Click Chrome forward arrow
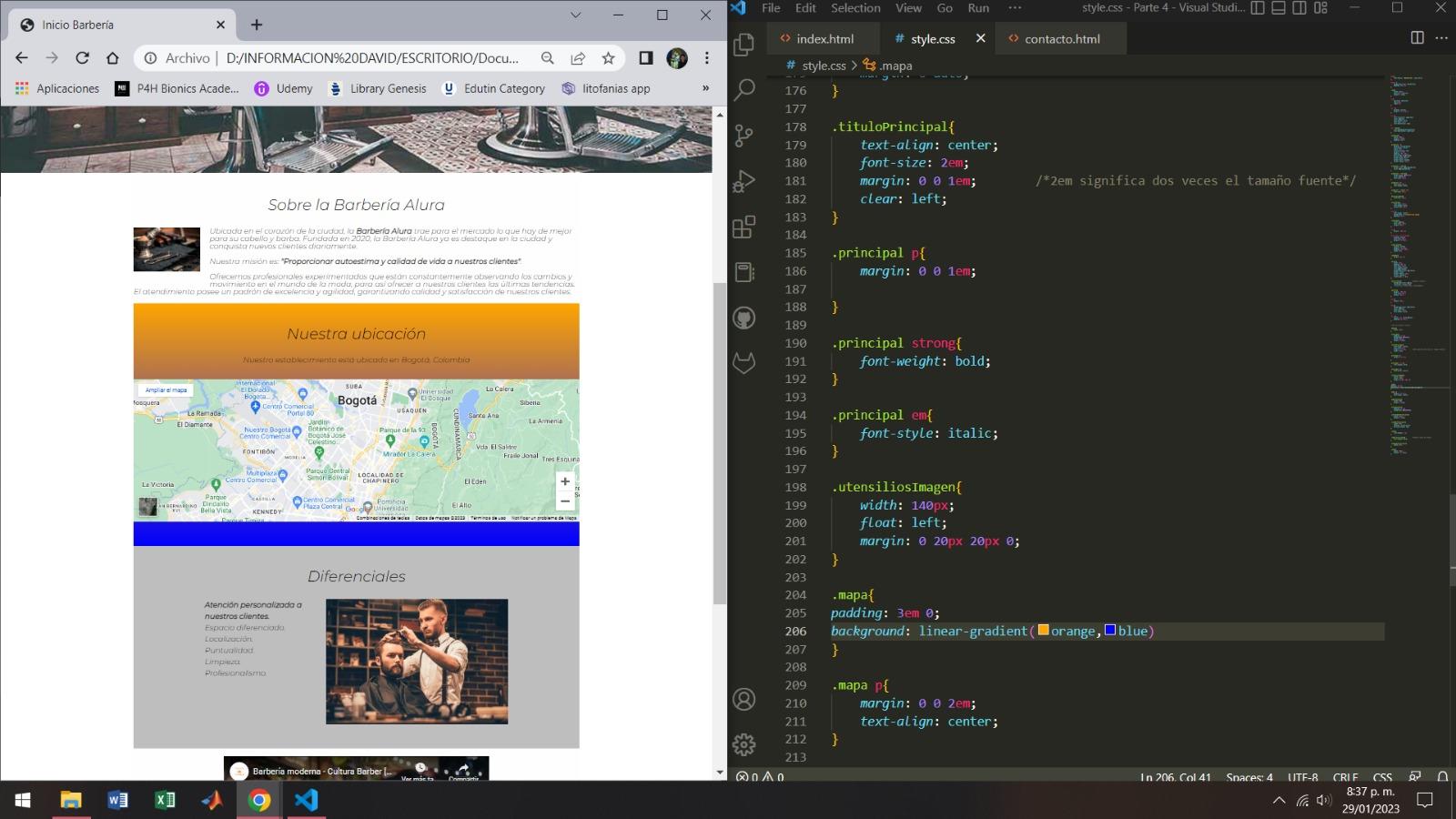Image resolution: width=1456 pixels, height=819 pixels. pos(52,58)
